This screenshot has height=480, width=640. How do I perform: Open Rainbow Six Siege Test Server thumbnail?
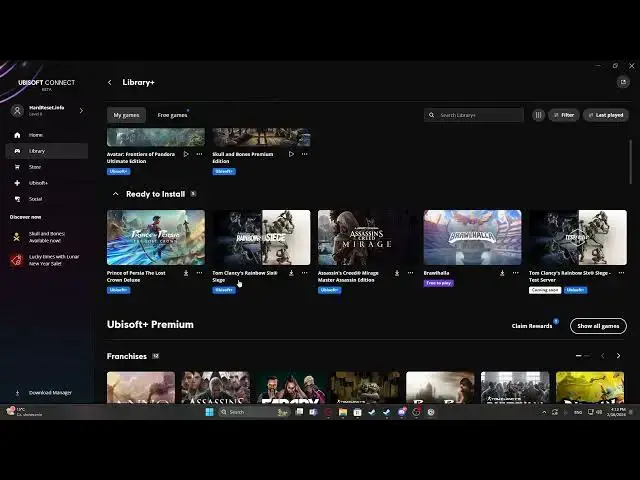pos(578,238)
